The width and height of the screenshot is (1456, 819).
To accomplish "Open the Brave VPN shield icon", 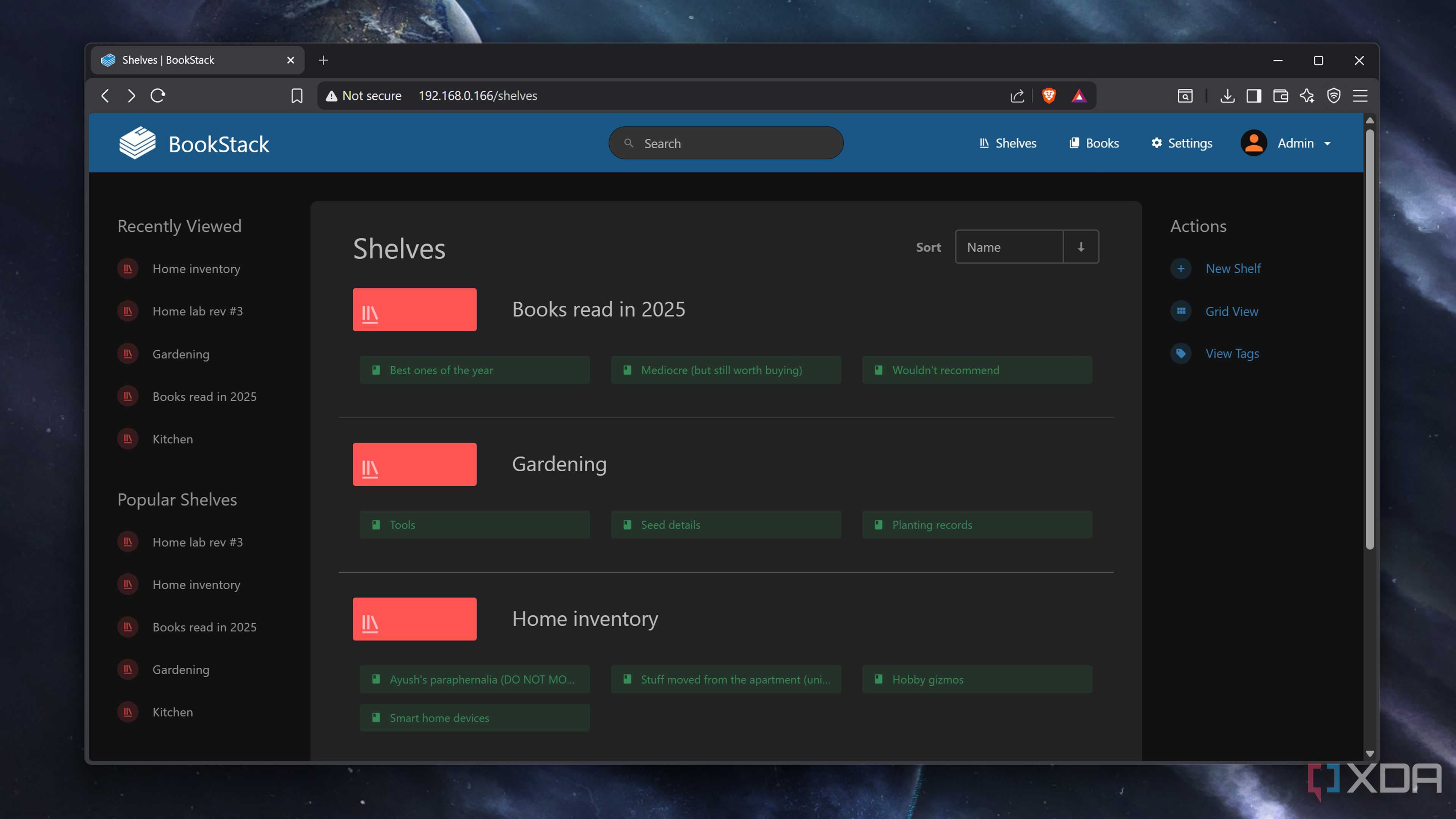I will 1334,96.
